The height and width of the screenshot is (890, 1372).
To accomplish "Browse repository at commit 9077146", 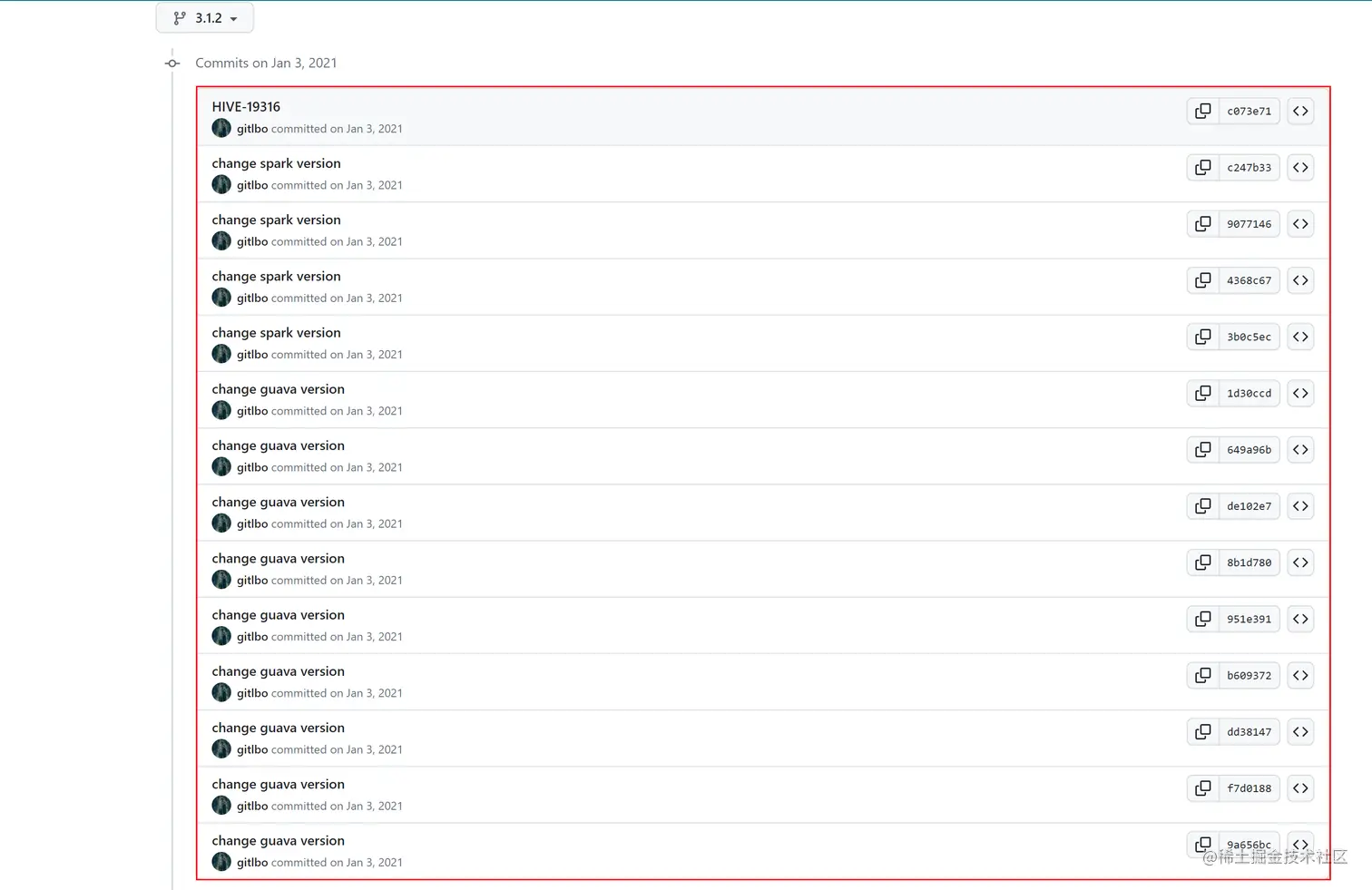I will coord(1300,224).
